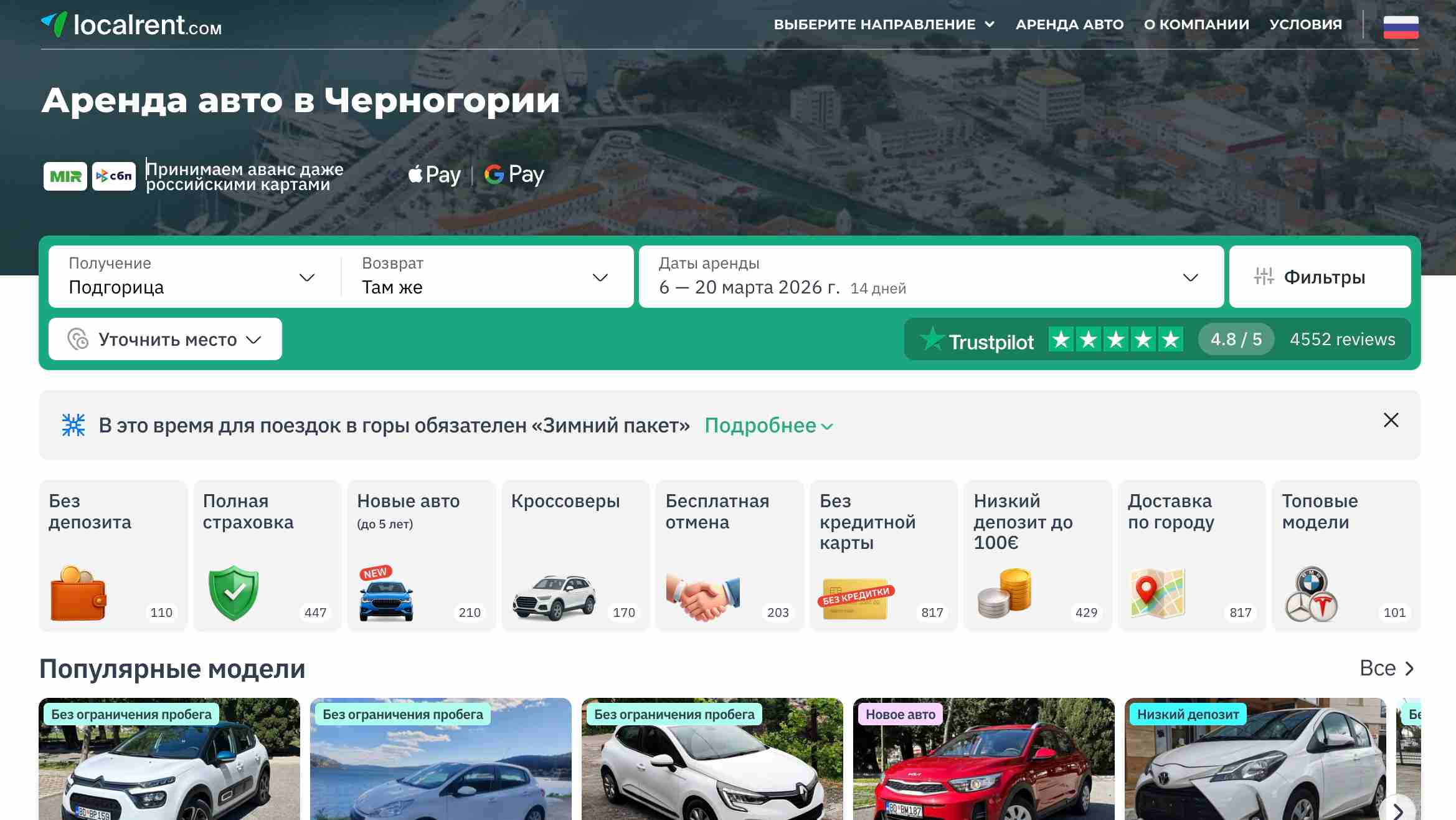View all popular models via Все

click(1387, 668)
